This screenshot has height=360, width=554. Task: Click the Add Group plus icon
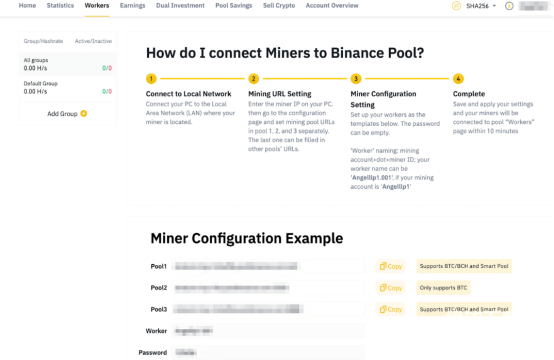[84, 113]
